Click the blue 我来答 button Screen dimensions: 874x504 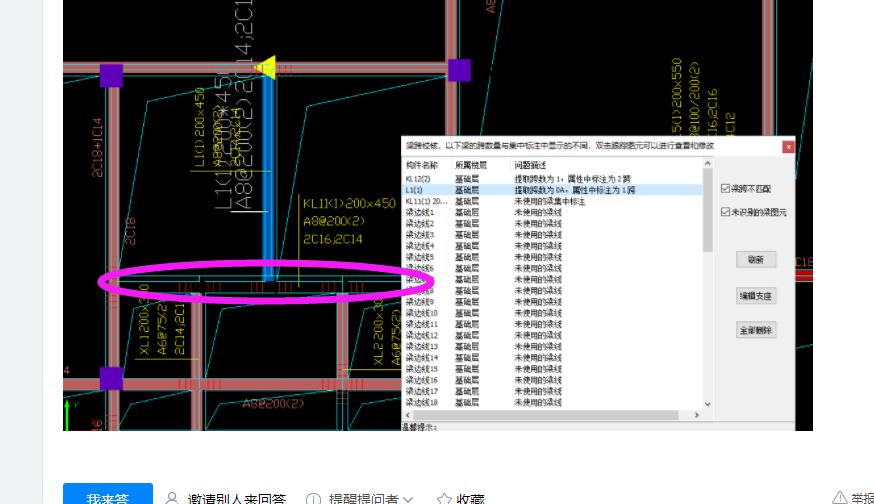(108, 495)
